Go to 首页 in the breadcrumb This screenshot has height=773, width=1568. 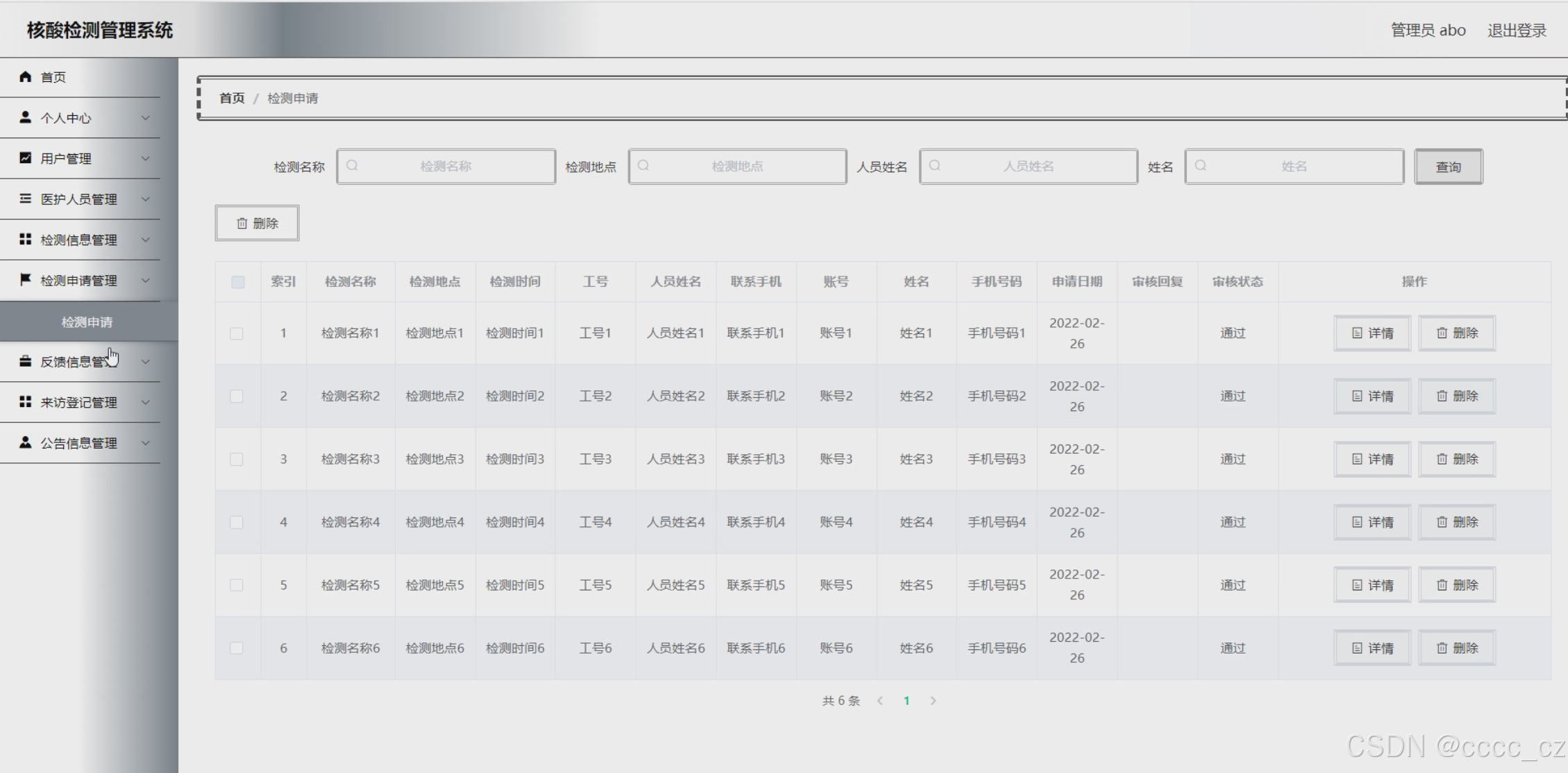tap(232, 98)
